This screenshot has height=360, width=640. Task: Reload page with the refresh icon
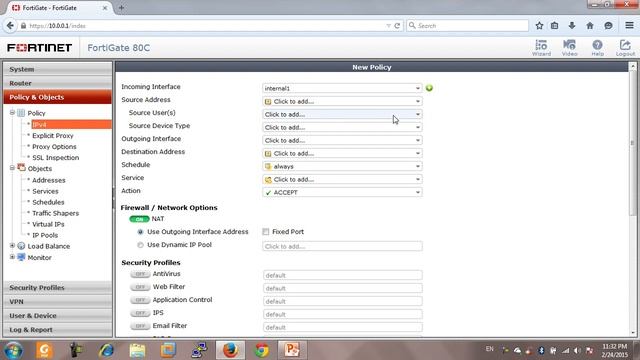pyautogui.click(x=397, y=26)
